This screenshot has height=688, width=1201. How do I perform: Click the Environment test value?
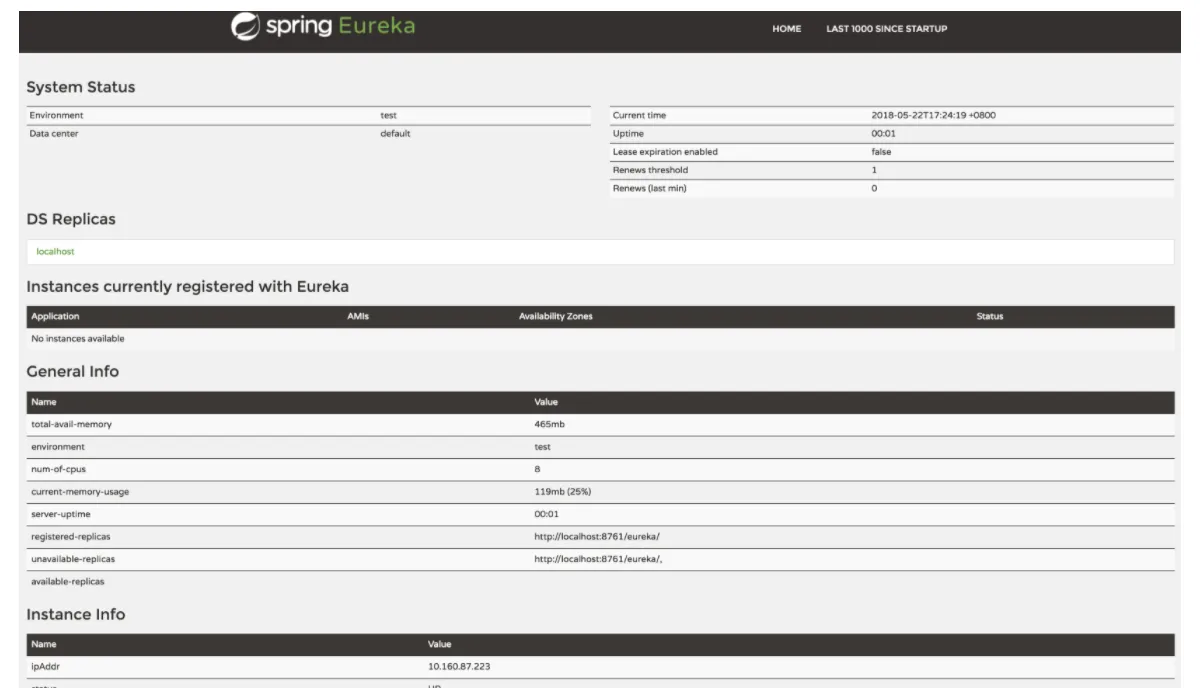pyautogui.click(x=389, y=115)
